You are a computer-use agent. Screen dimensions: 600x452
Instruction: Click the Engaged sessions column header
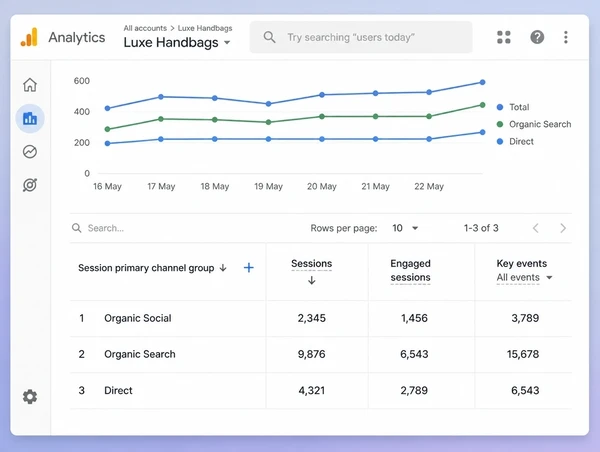[x=410, y=270]
